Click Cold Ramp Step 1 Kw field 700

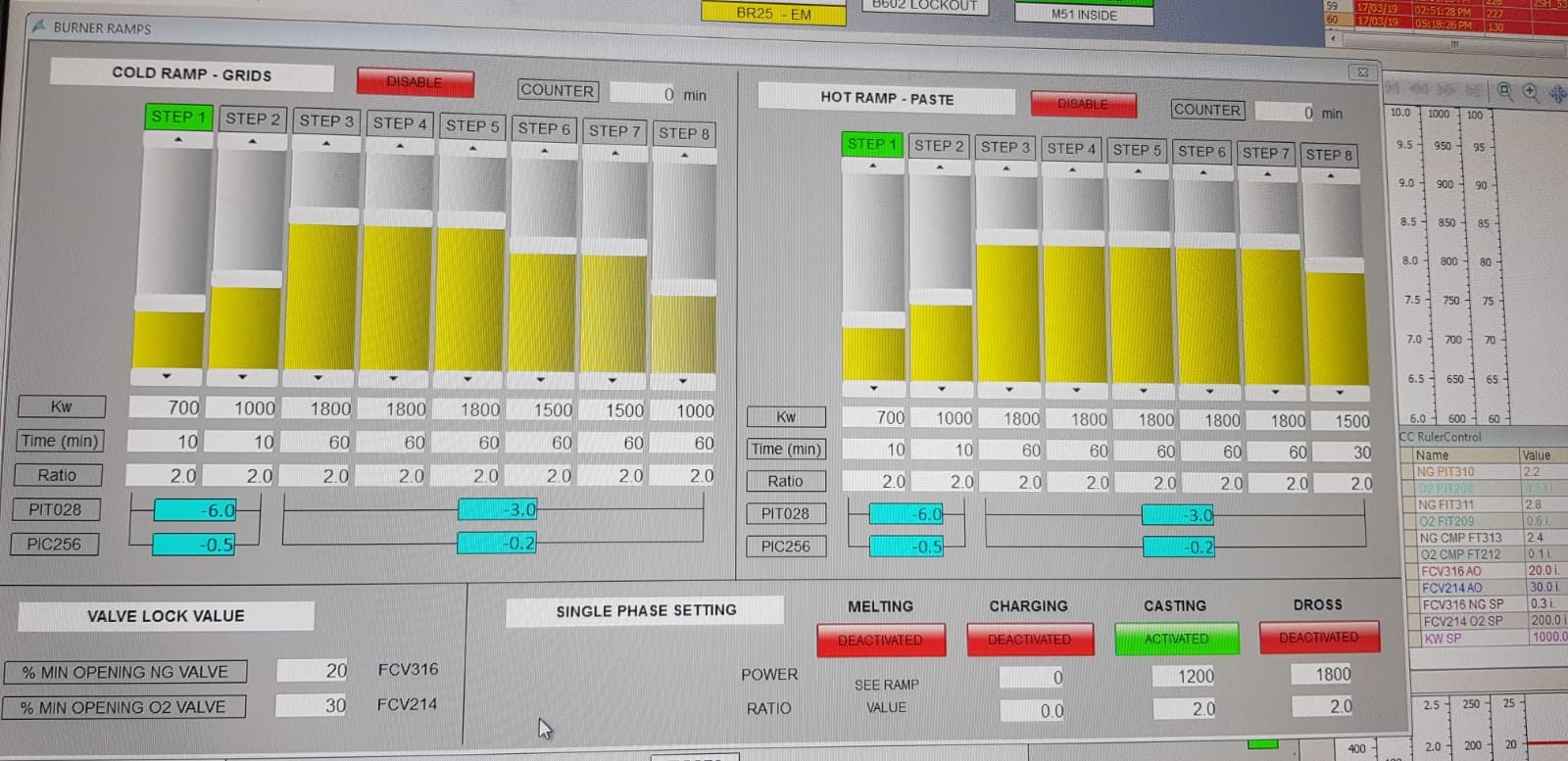pyautogui.click(x=164, y=407)
